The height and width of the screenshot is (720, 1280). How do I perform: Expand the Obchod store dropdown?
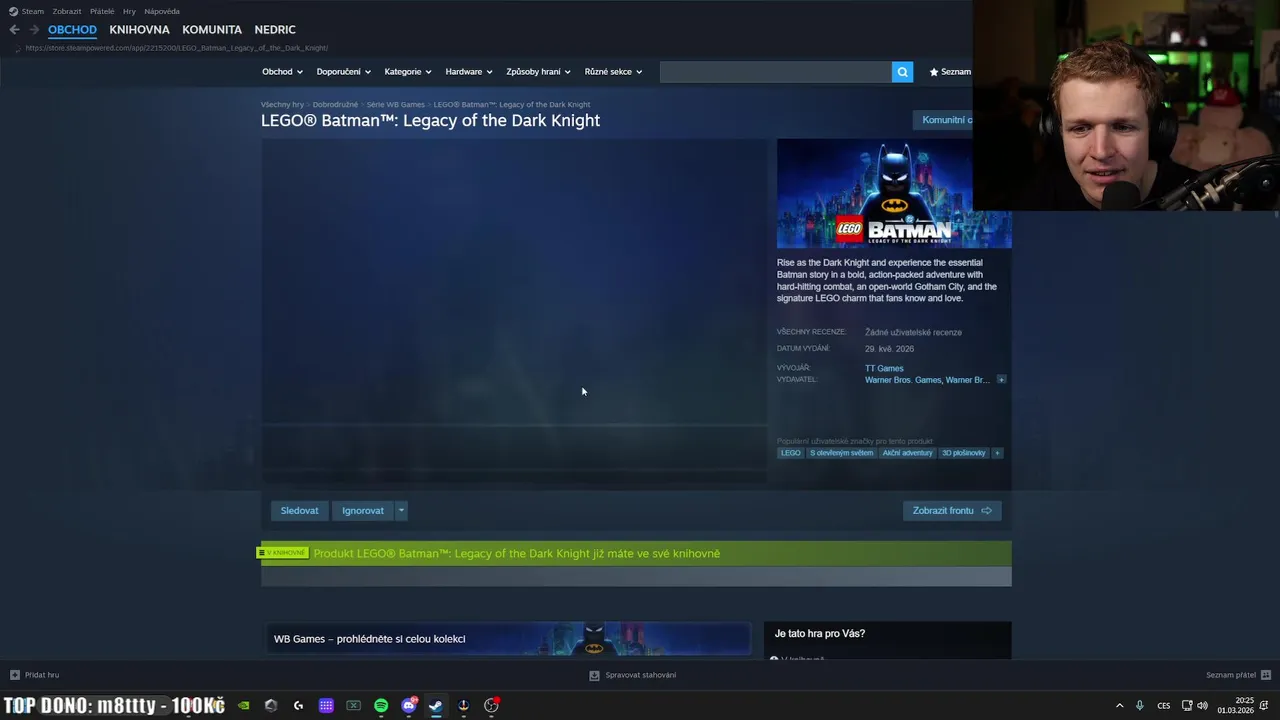click(x=282, y=72)
